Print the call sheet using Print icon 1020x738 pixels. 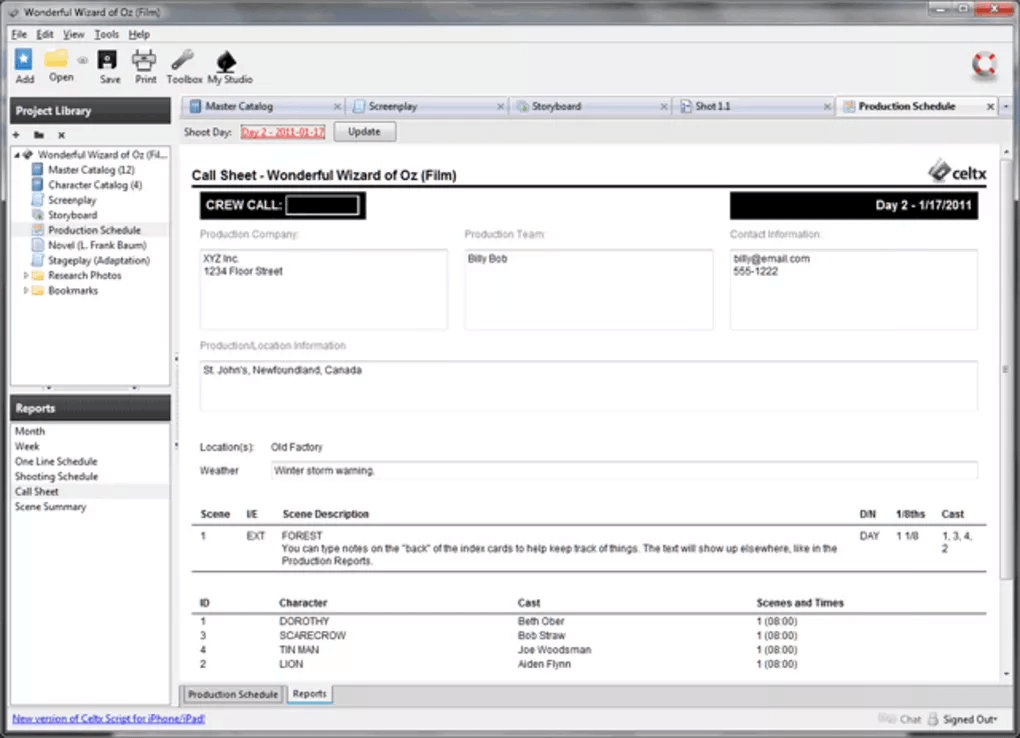(x=145, y=60)
